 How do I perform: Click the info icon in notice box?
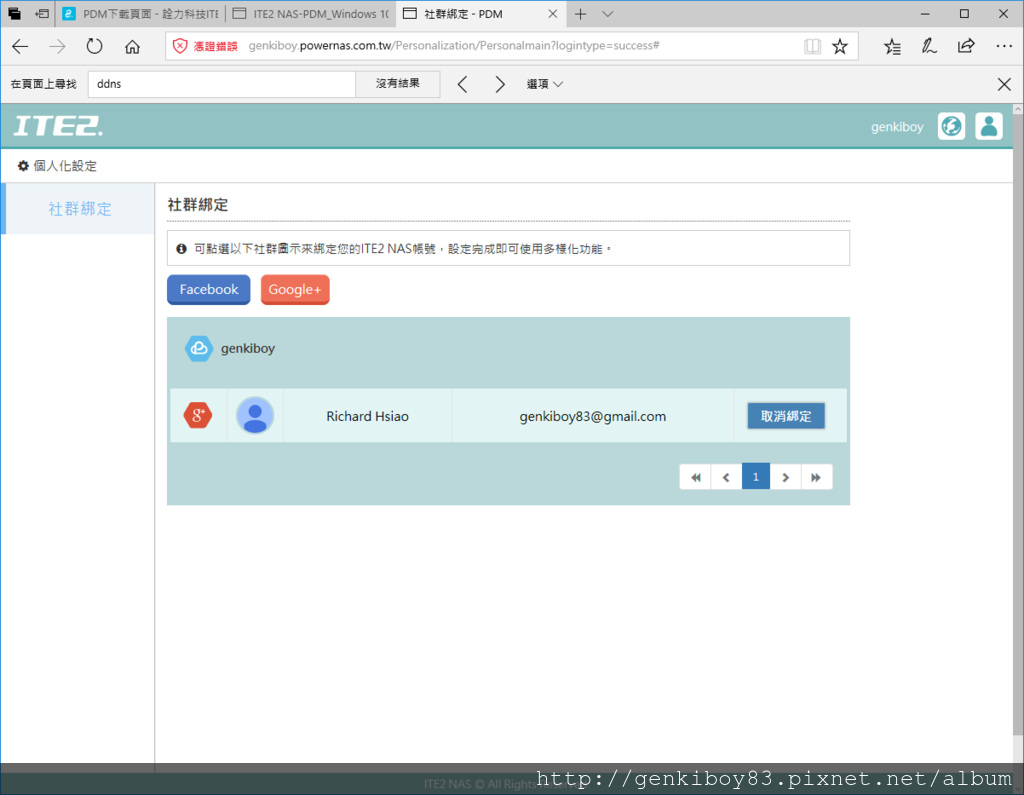(182, 249)
